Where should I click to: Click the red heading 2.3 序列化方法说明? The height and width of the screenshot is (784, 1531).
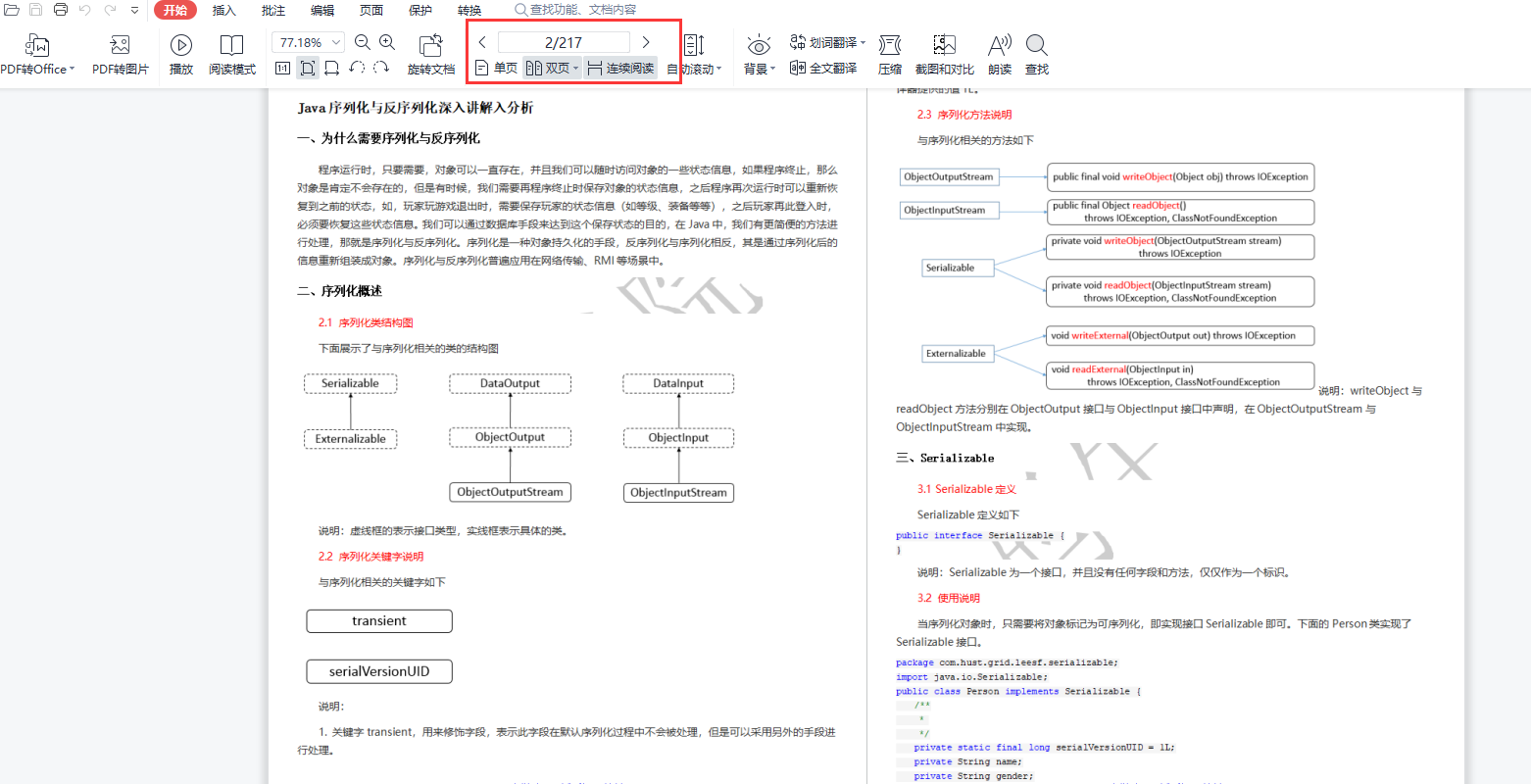coord(964,115)
